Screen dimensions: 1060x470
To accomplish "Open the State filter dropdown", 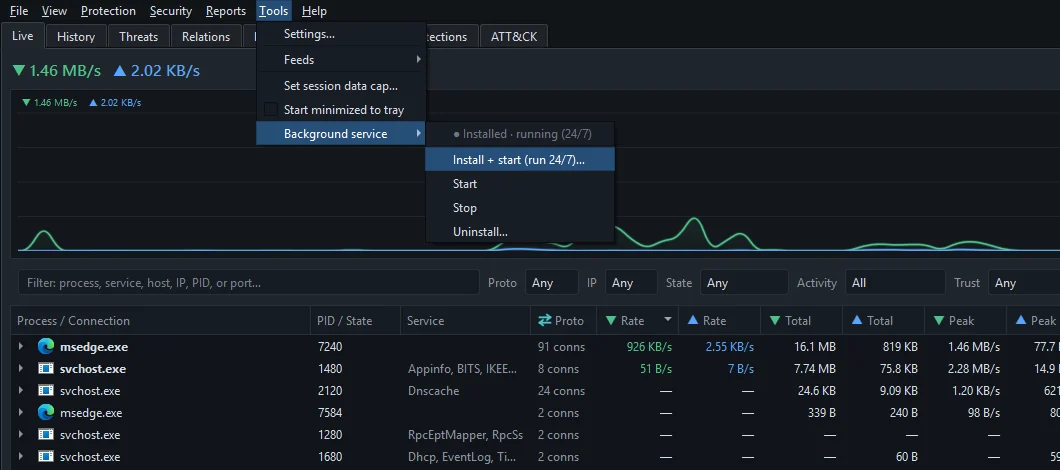I will click(744, 283).
